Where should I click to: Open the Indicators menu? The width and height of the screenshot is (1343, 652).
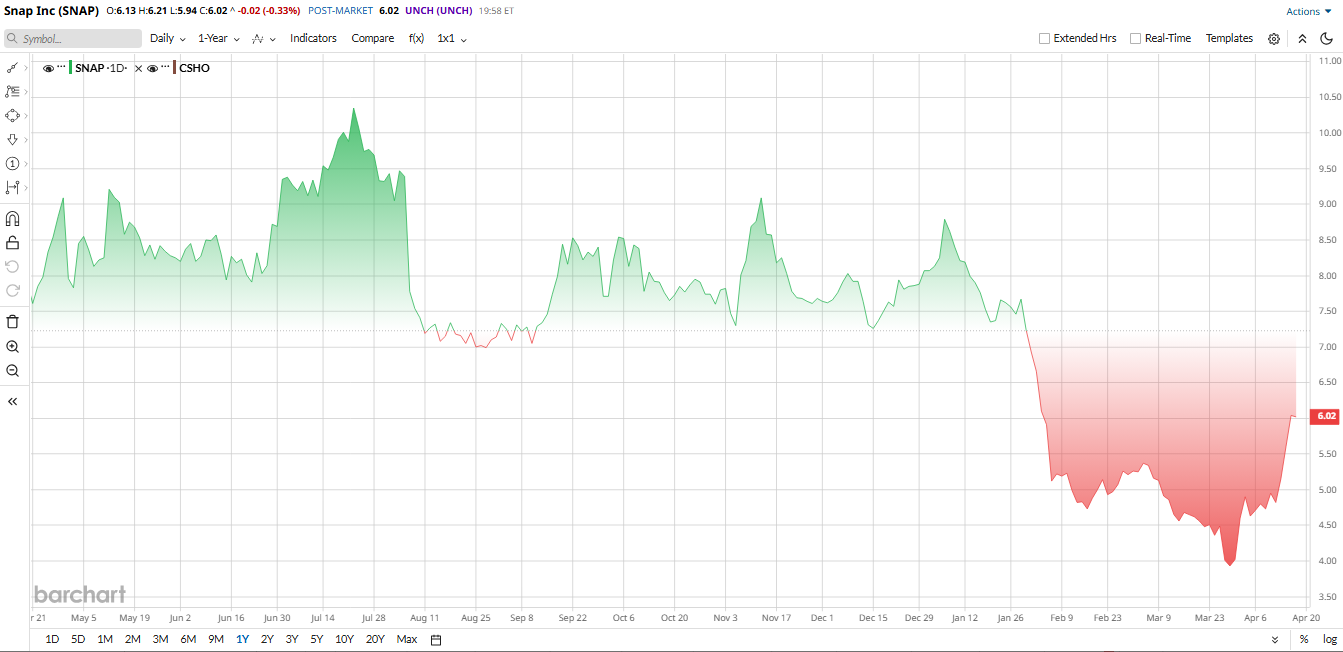coord(313,38)
